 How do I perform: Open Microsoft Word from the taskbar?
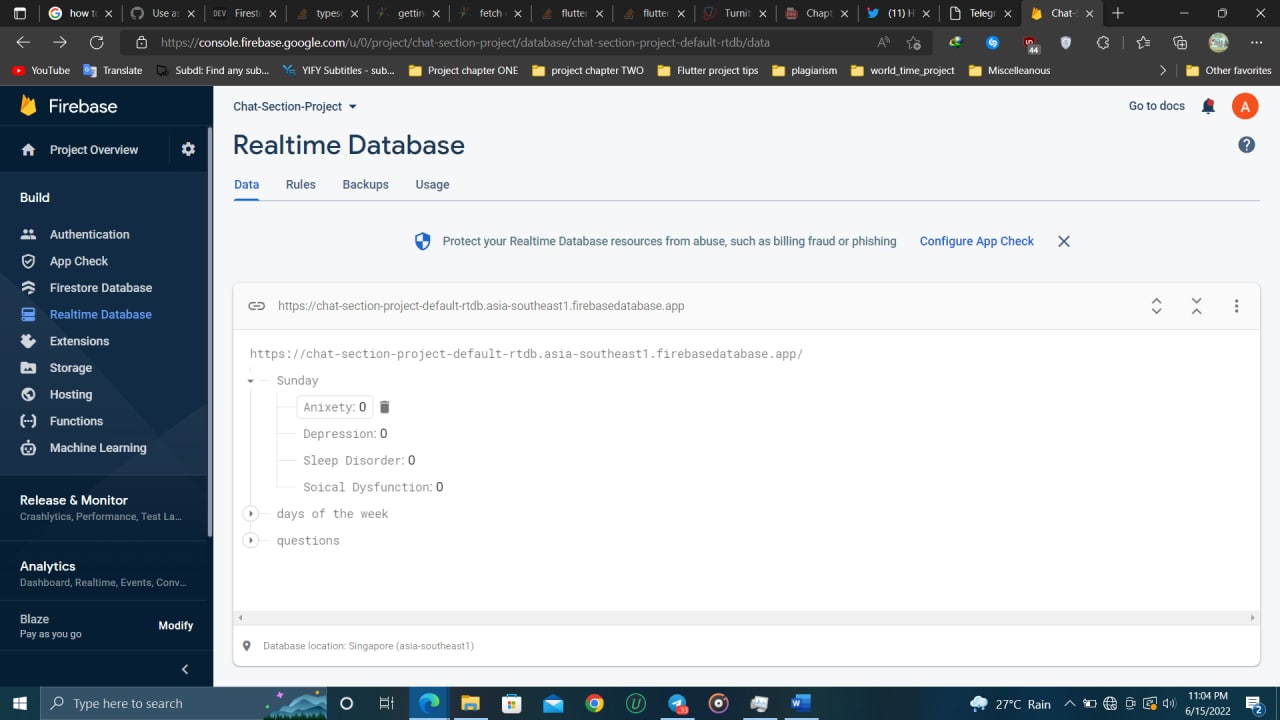click(x=800, y=703)
